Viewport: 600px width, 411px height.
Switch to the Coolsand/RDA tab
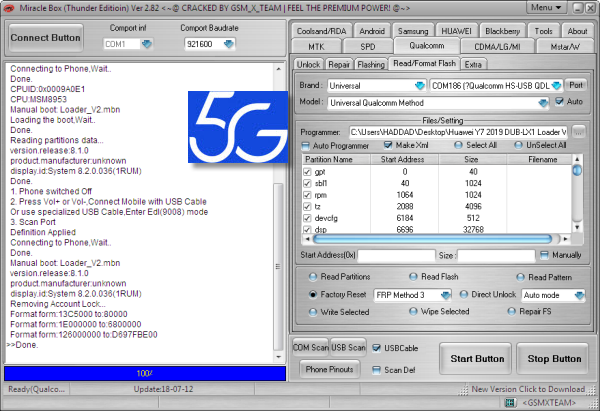click(321, 31)
